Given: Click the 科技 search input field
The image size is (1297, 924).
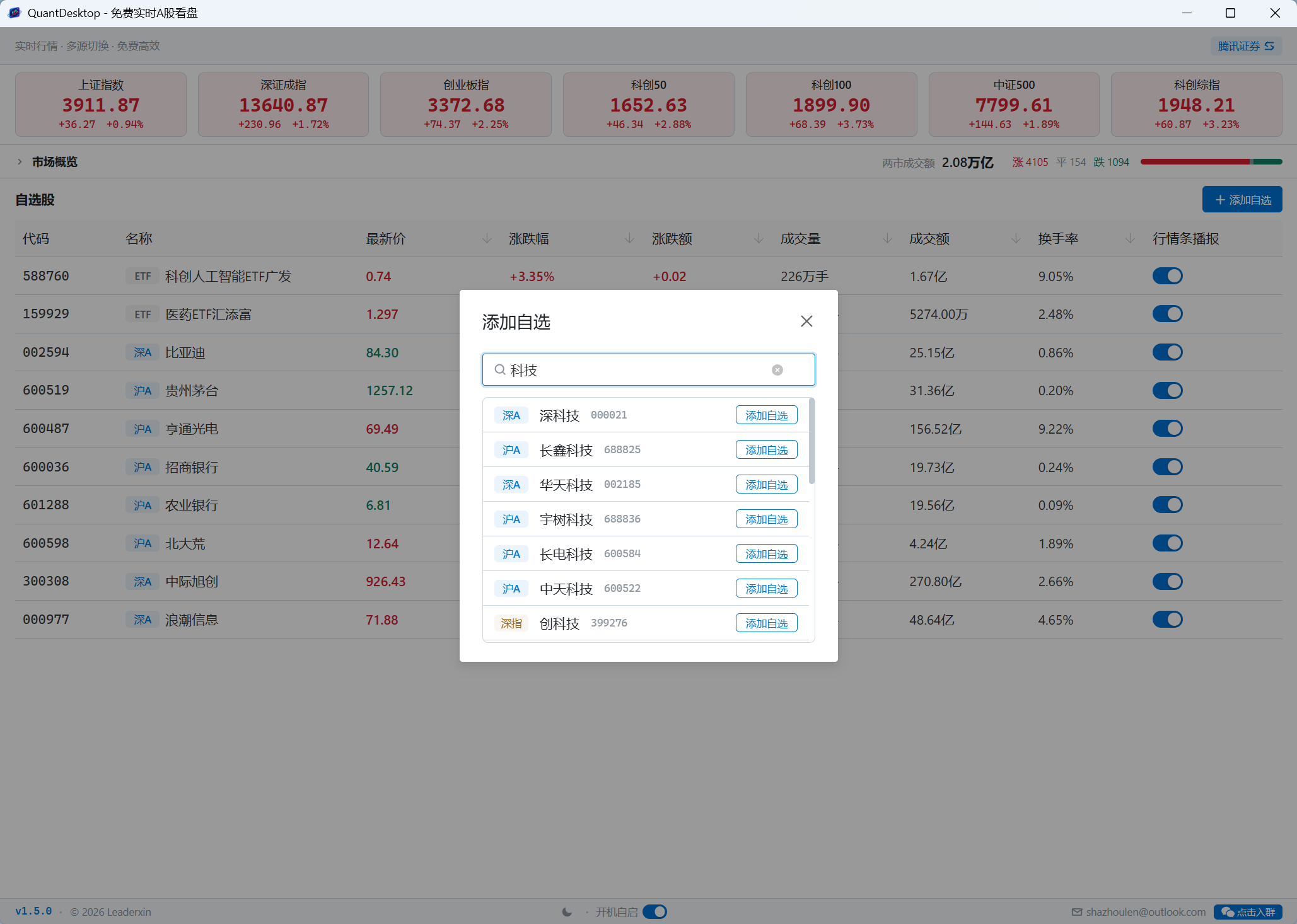Looking at the screenshot, I should (x=649, y=370).
